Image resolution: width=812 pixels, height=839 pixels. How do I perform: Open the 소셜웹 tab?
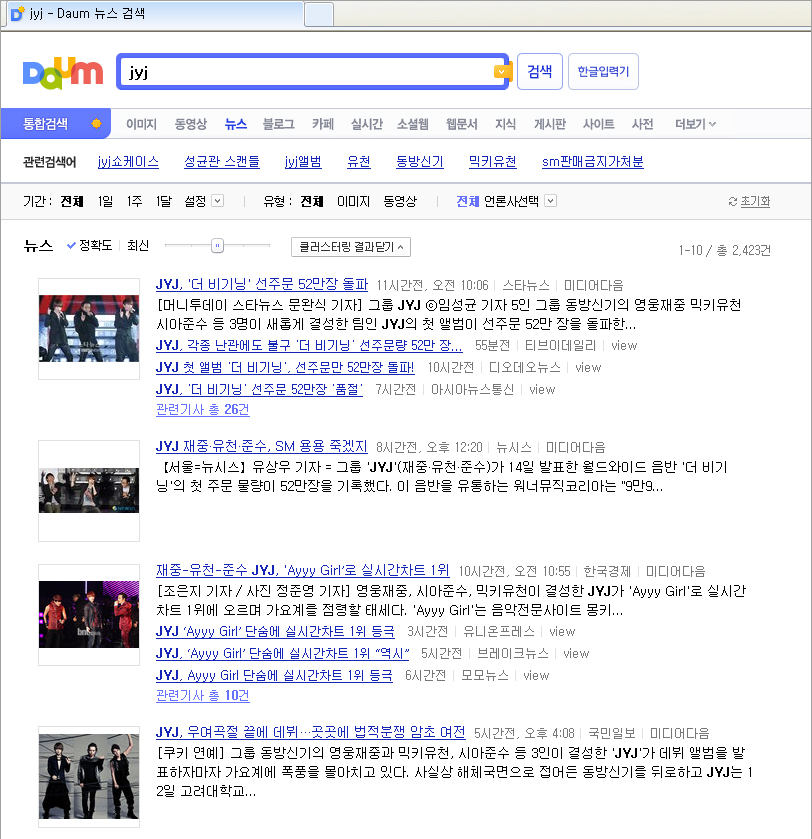pyautogui.click(x=412, y=124)
